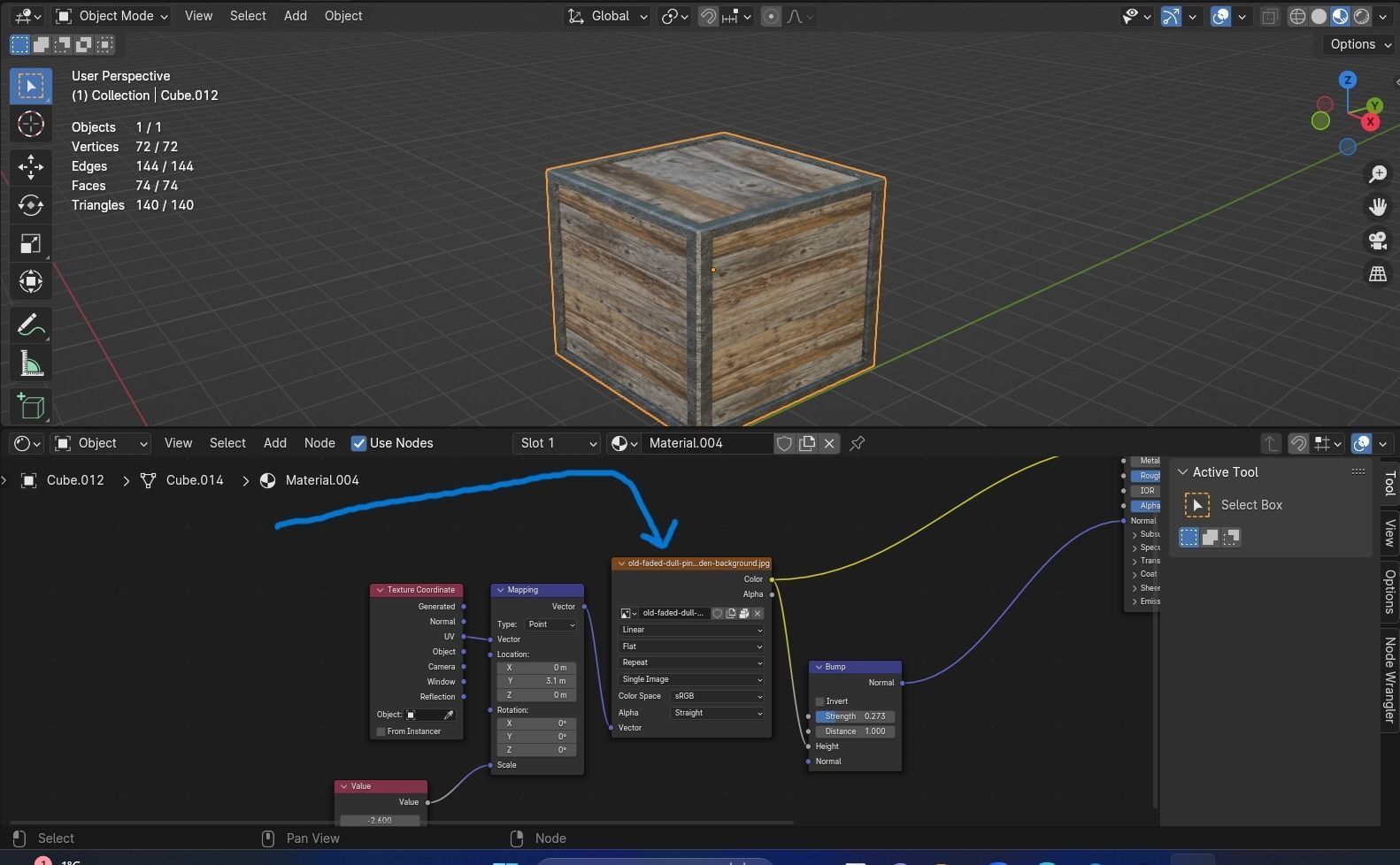This screenshot has height=865, width=1400.
Task: Click Cube.014 mesh breadcrumb
Action: (195, 480)
